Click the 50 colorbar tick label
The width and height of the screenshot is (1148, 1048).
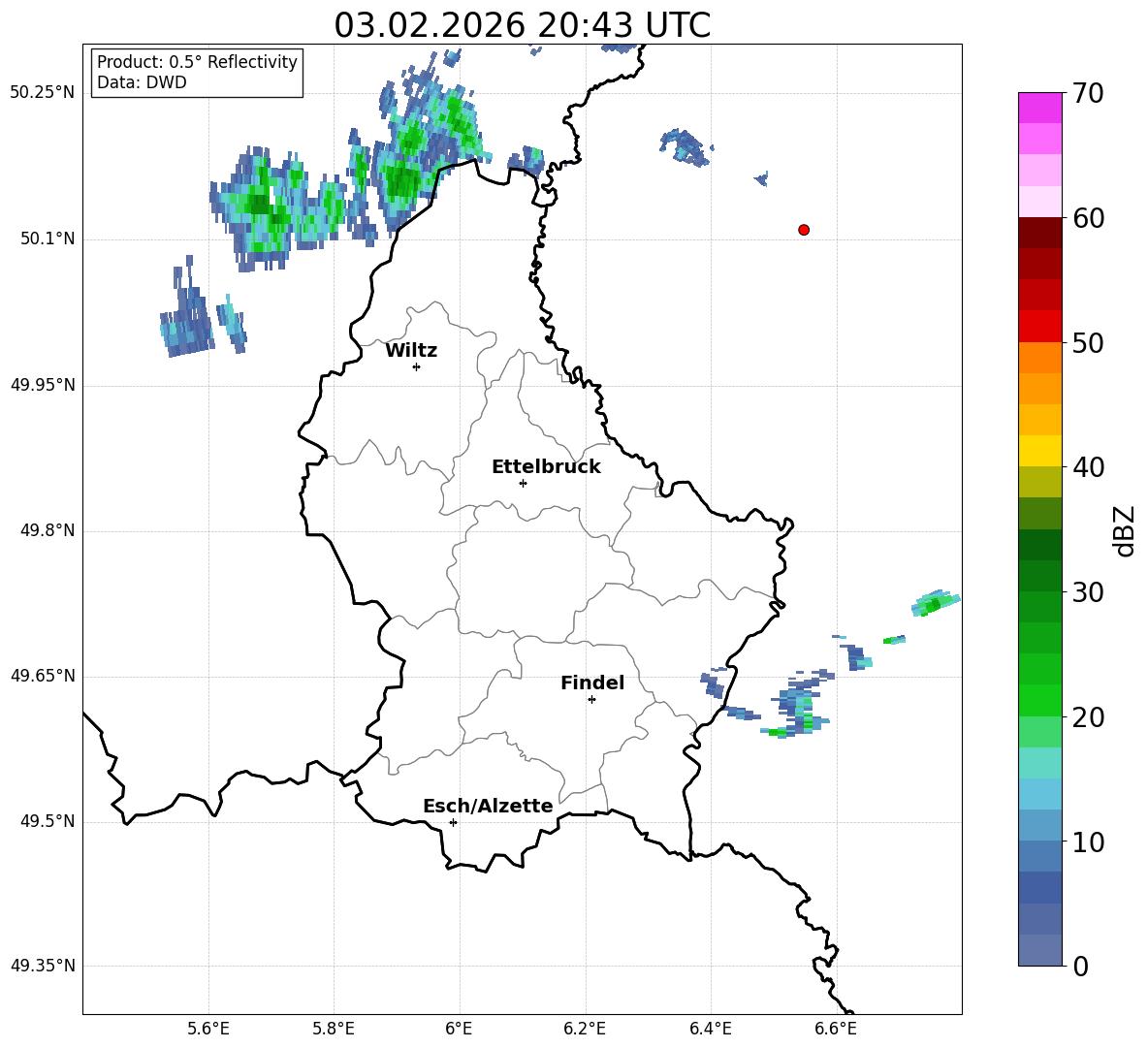click(x=1088, y=343)
